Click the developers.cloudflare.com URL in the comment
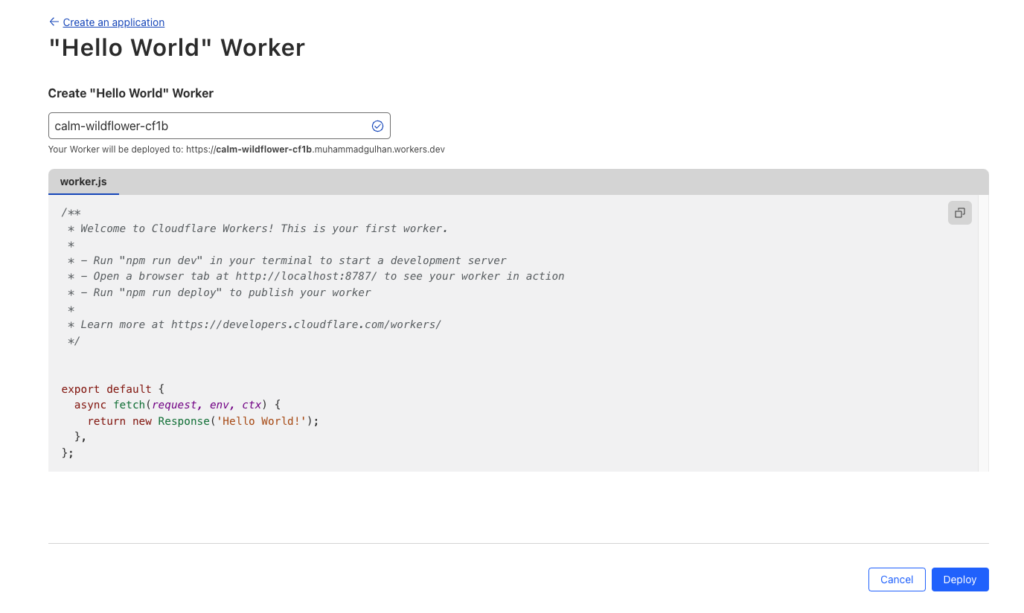 [306, 325]
